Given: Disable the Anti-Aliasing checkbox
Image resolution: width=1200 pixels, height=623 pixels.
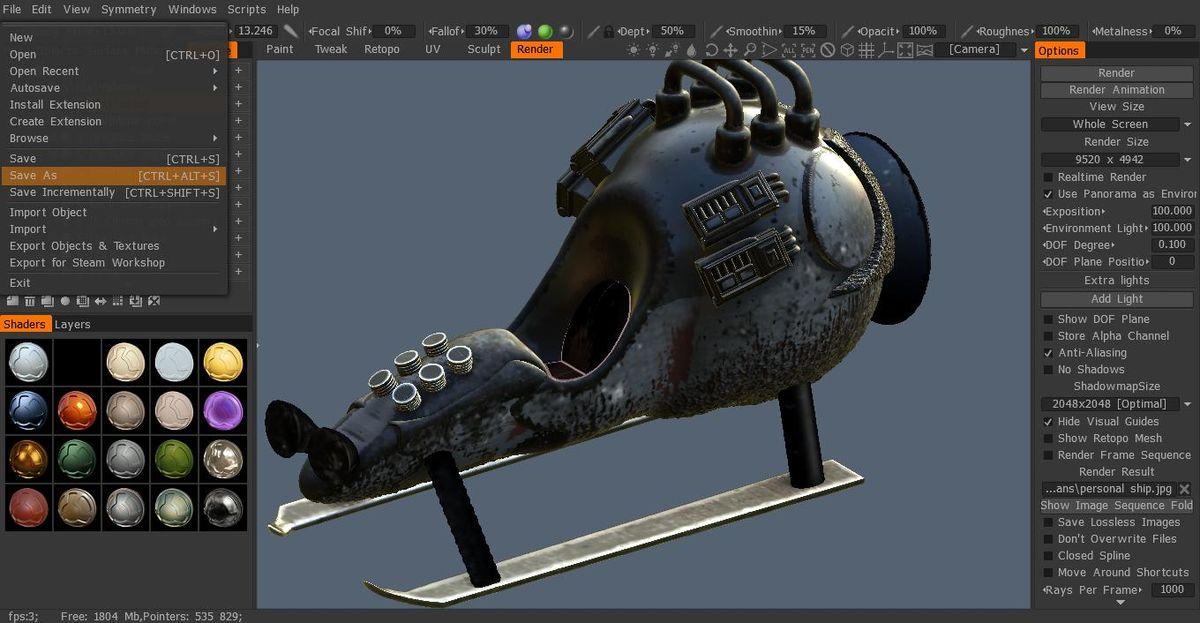Looking at the screenshot, I should (1048, 353).
